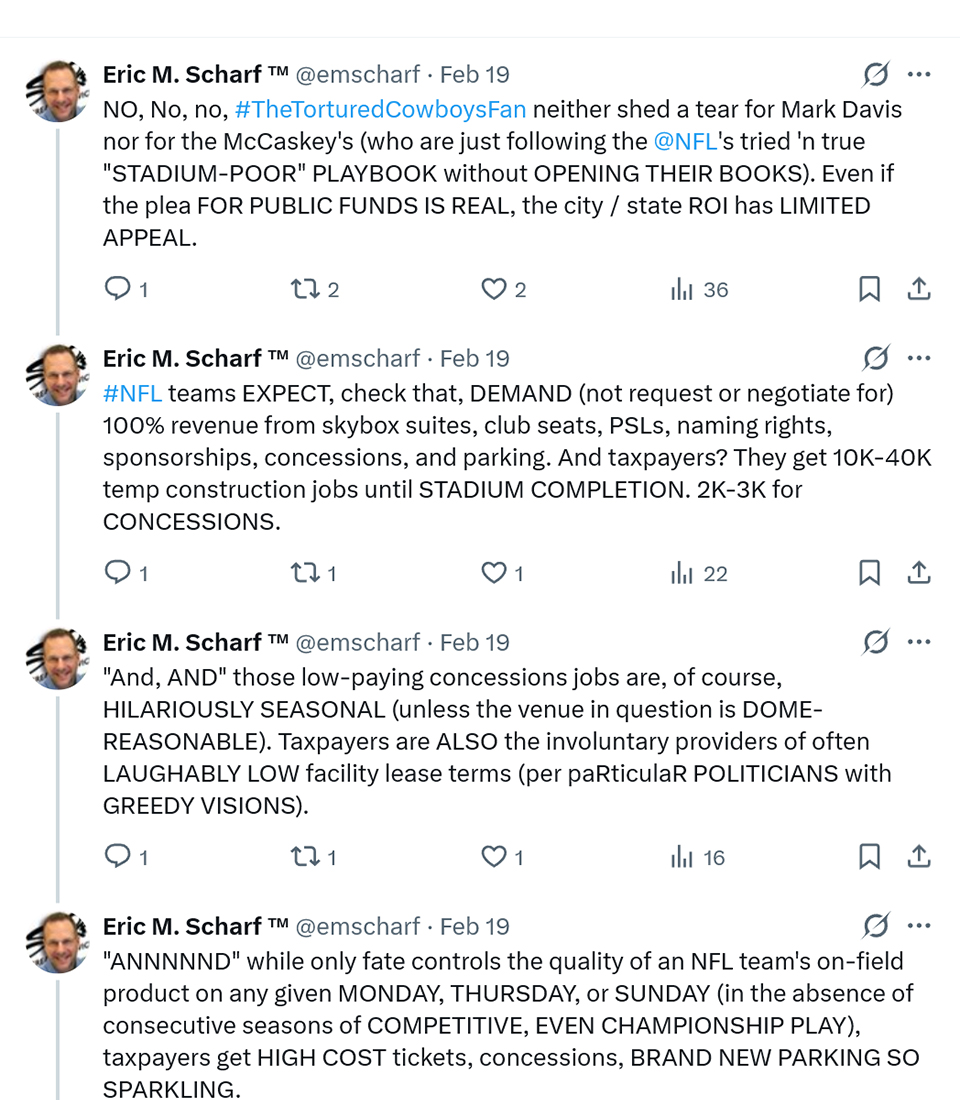This screenshot has width=960, height=1100.
Task: Like the tweet about skybox suites revenue
Action: [494, 574]
